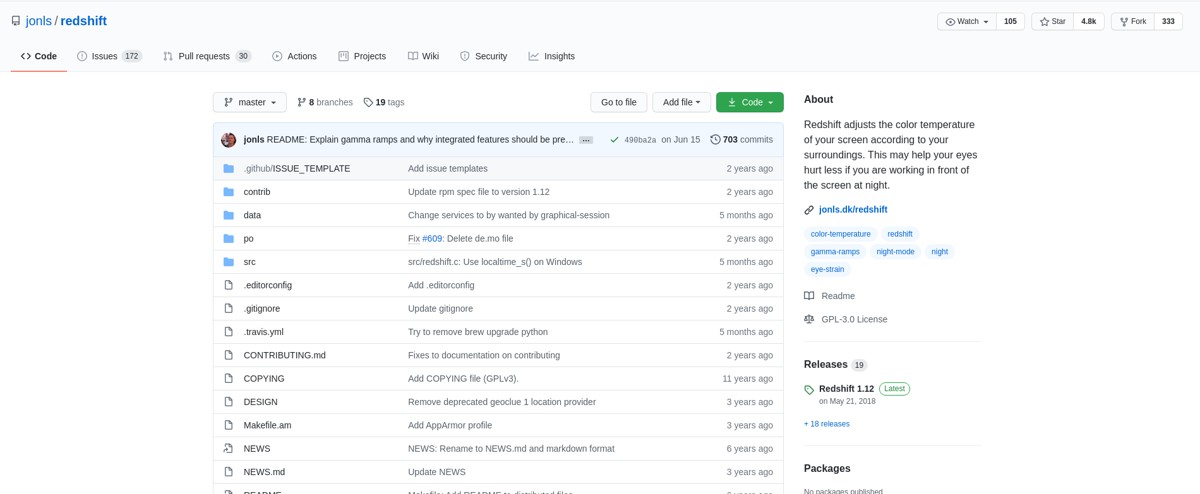This screenshot has height=494, width=1200.
Task: Open the Add file dropdown
Action: click(x=681, y=102)
